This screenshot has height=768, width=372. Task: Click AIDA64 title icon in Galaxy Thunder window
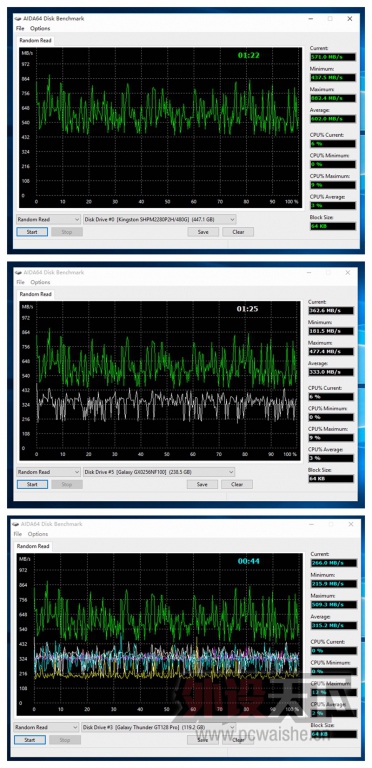[16, 524]
